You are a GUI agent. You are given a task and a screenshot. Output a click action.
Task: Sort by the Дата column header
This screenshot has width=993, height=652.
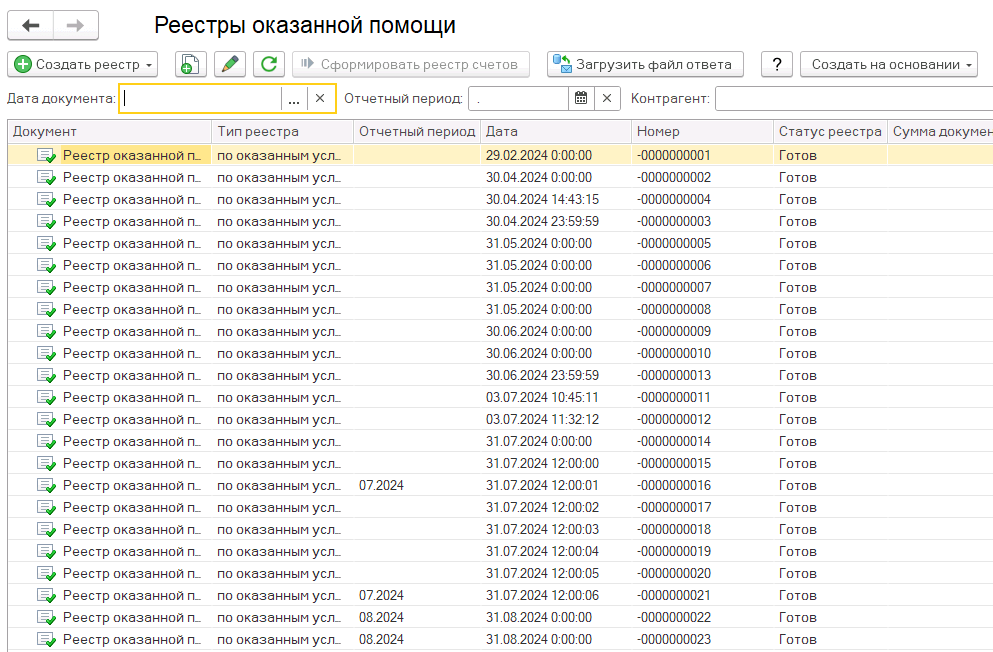[555, 132]
